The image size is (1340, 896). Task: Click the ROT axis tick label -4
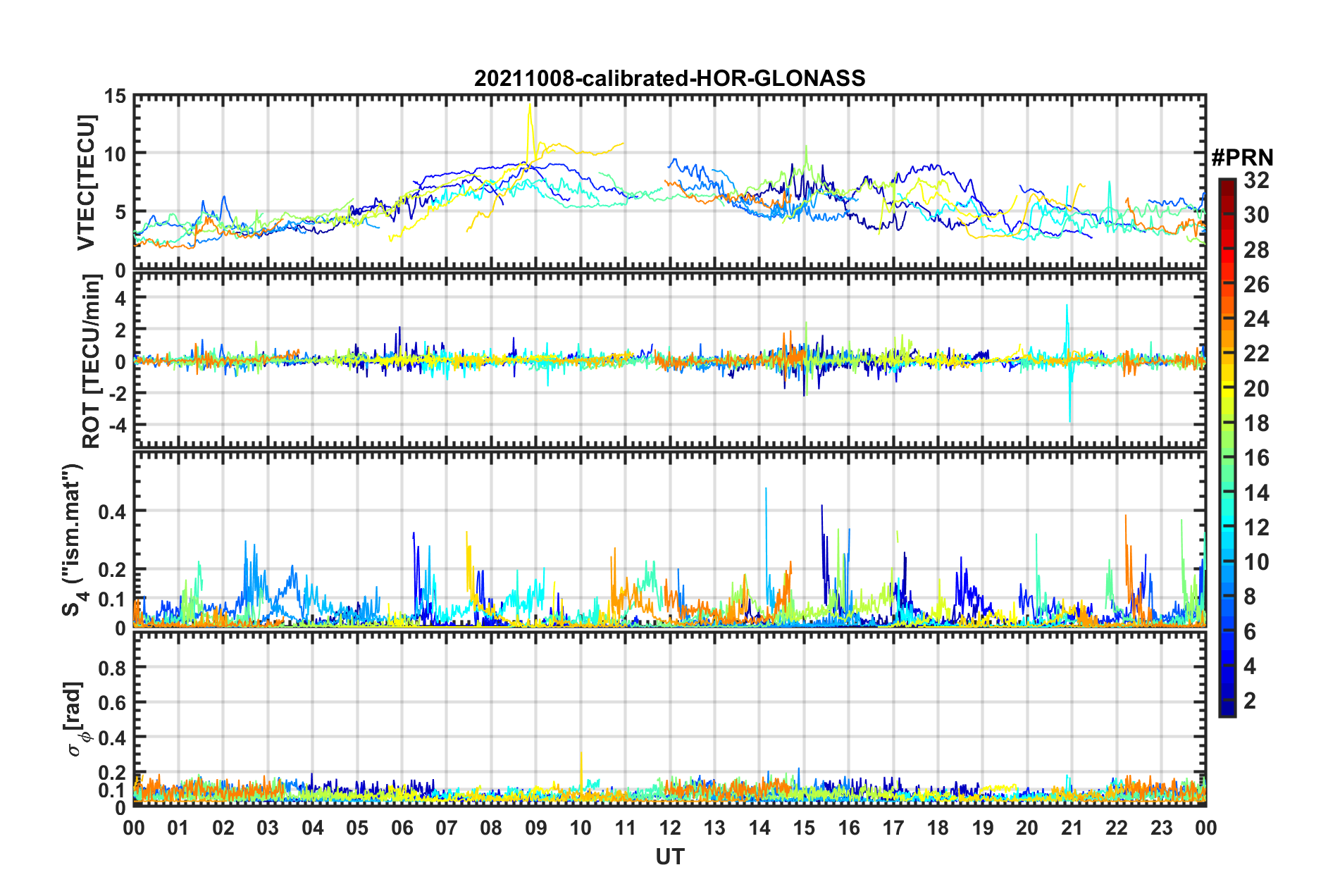tap(117, 425)
